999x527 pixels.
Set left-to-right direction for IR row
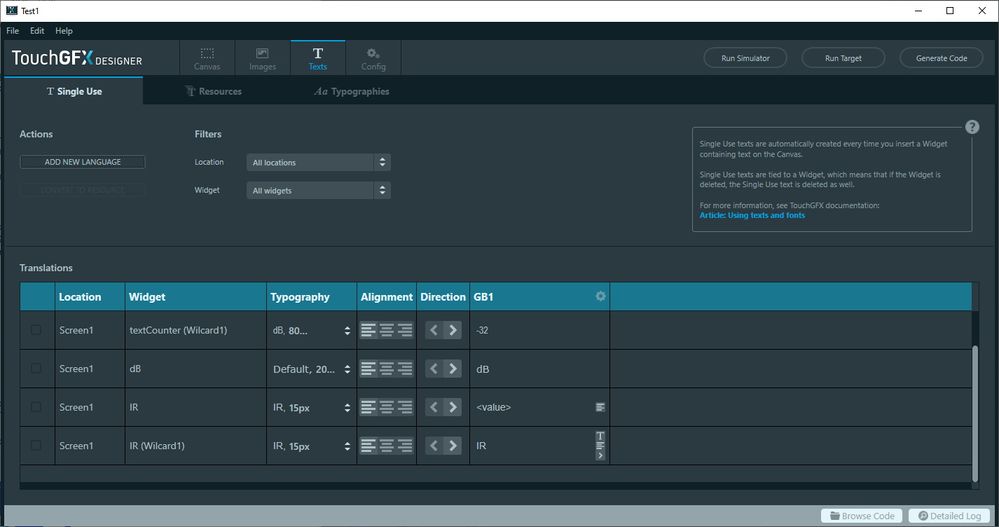click(452, 407)
